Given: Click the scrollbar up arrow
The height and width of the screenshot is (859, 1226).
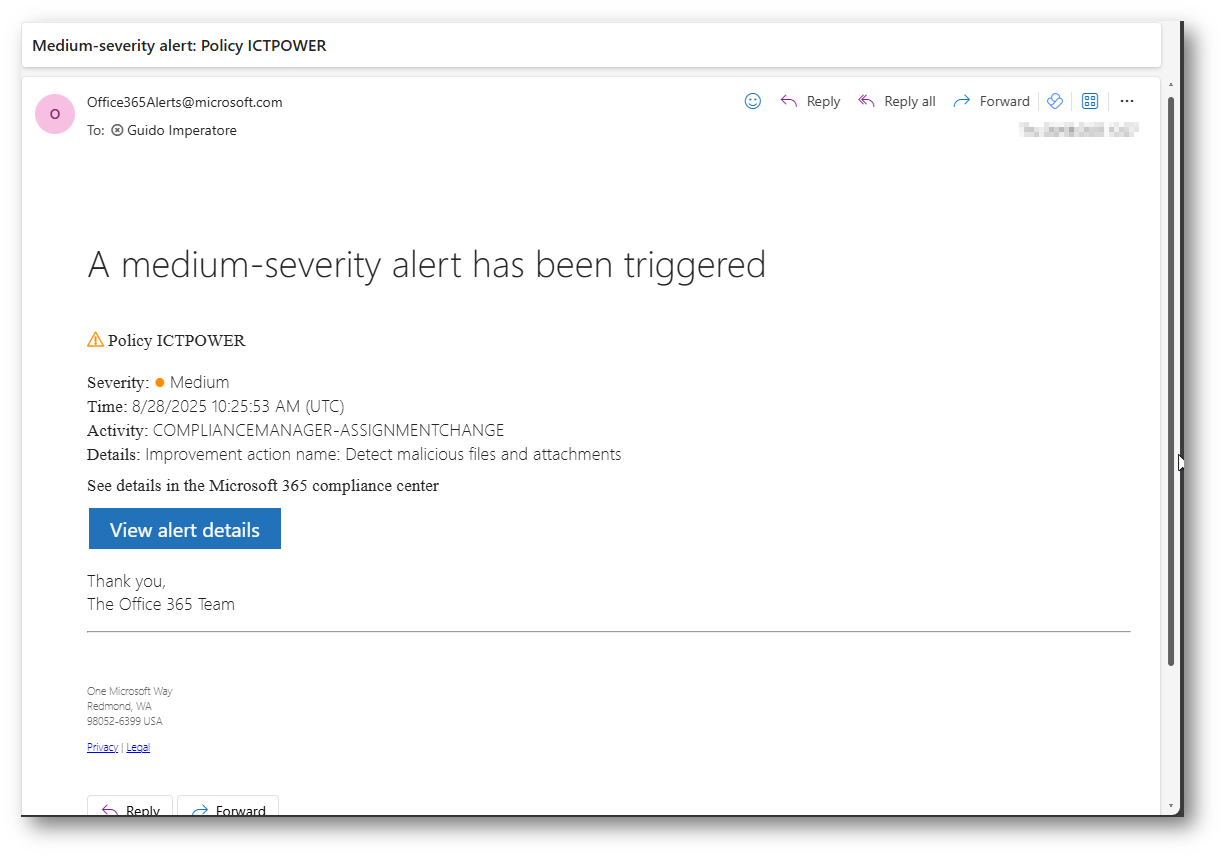Looking at the screenshot, I should click(1171, 86).
